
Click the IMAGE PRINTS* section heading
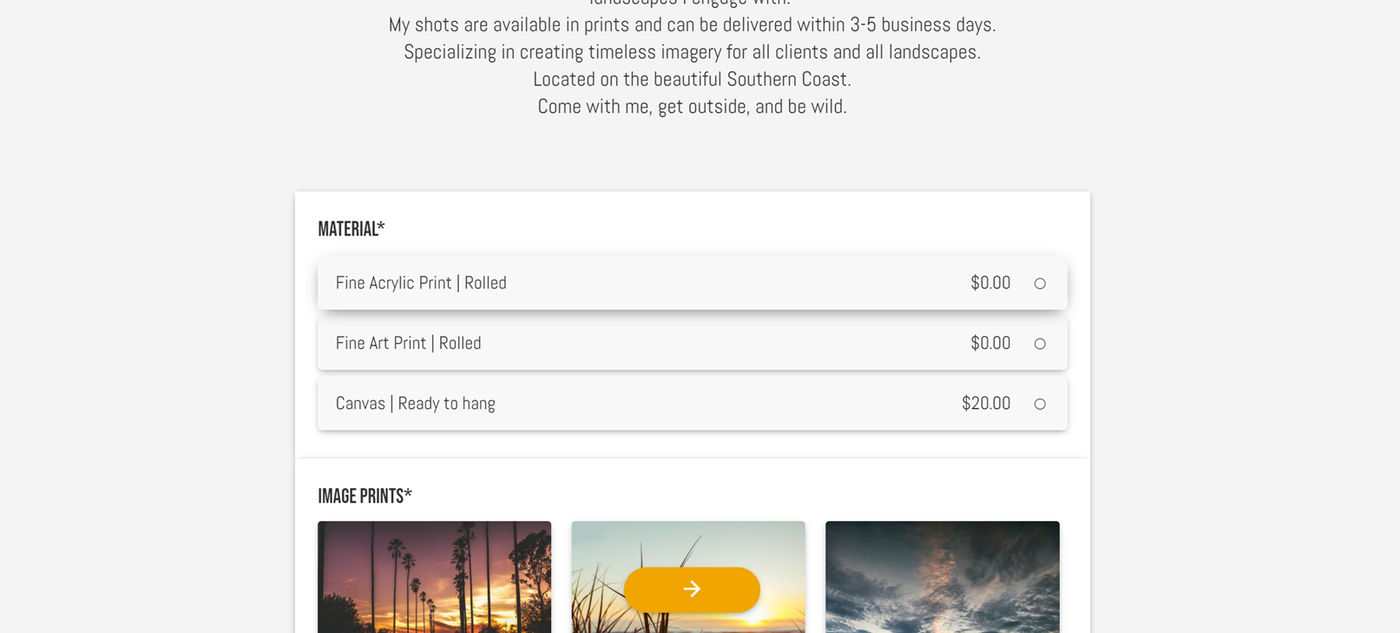tap(365, 496)
